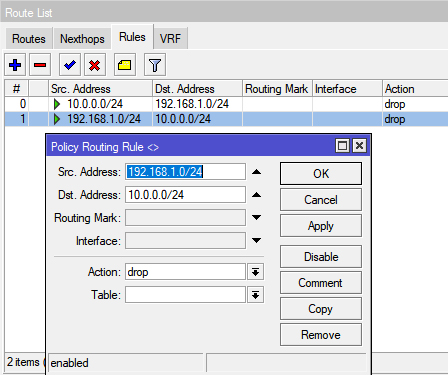Expand the Routing Mark field arrow
This screenshot has height=375, width=448.
click(x=256, y=218)
